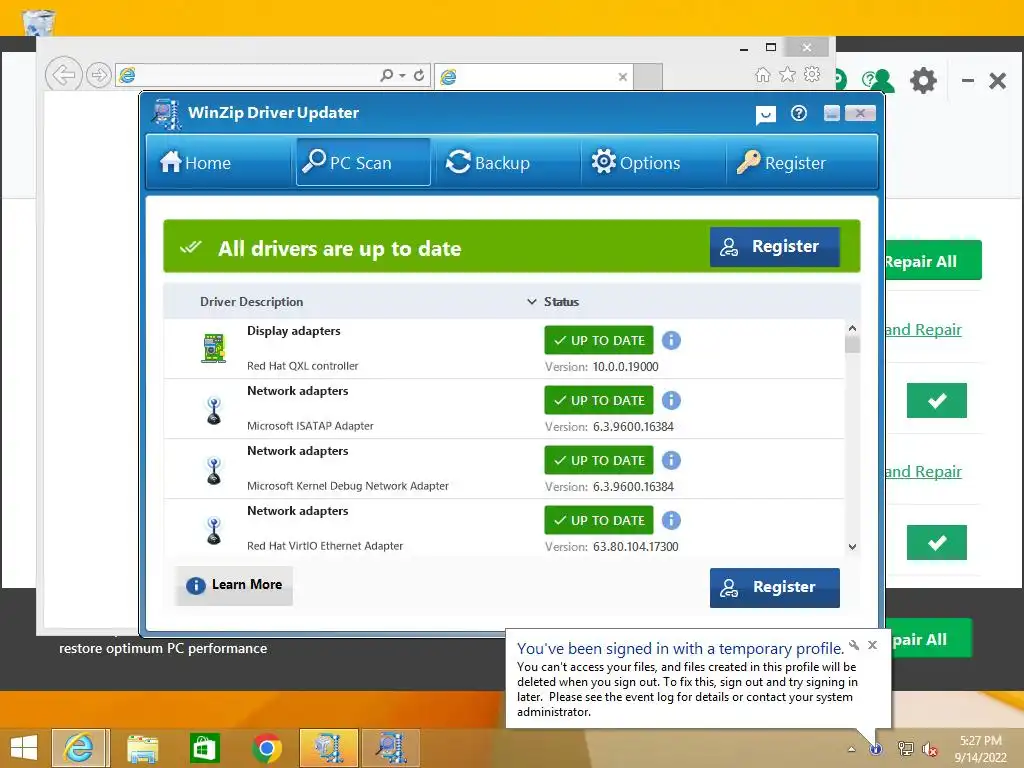Show info for Microsoft ISATAP Adapter driver

tap(671, 400)
